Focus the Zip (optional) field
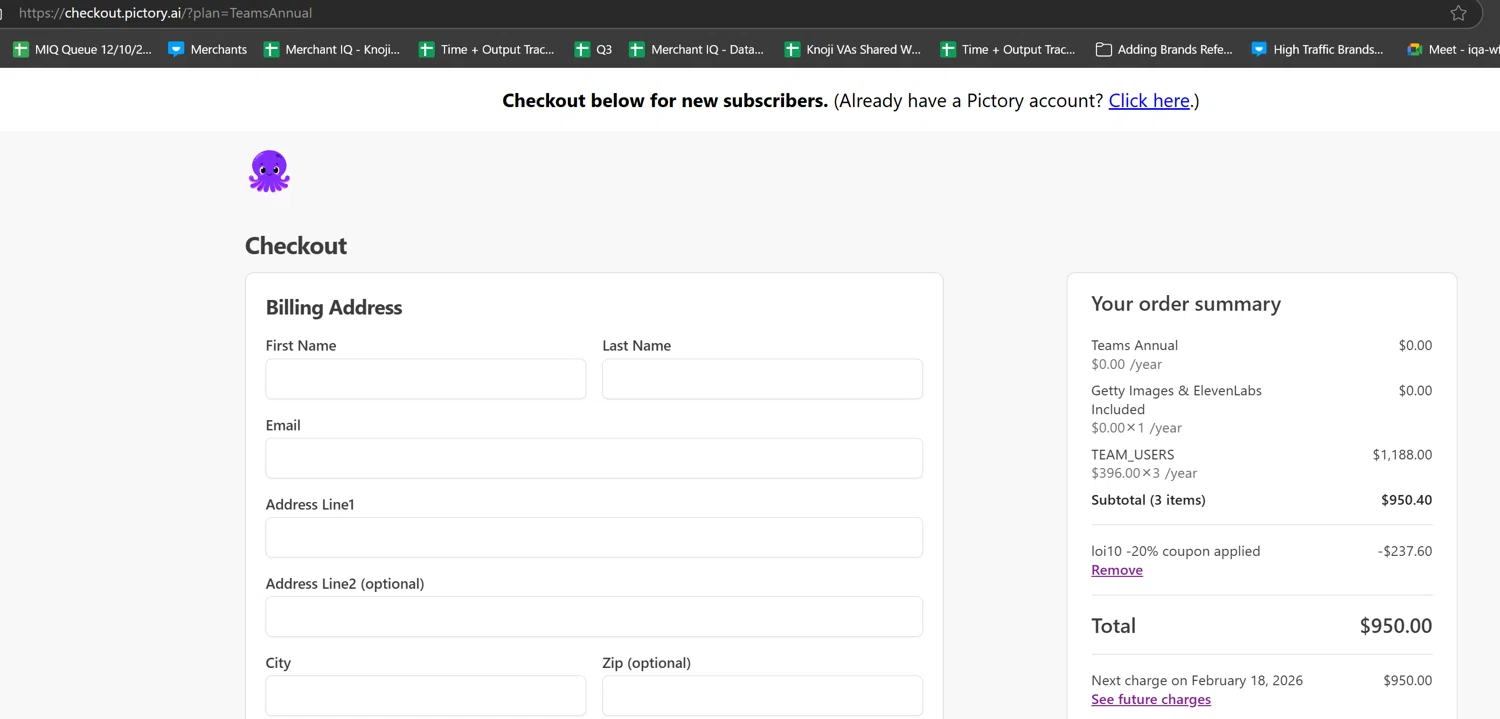This screenshot has width=1500, height=719. [x=762, y=695]
